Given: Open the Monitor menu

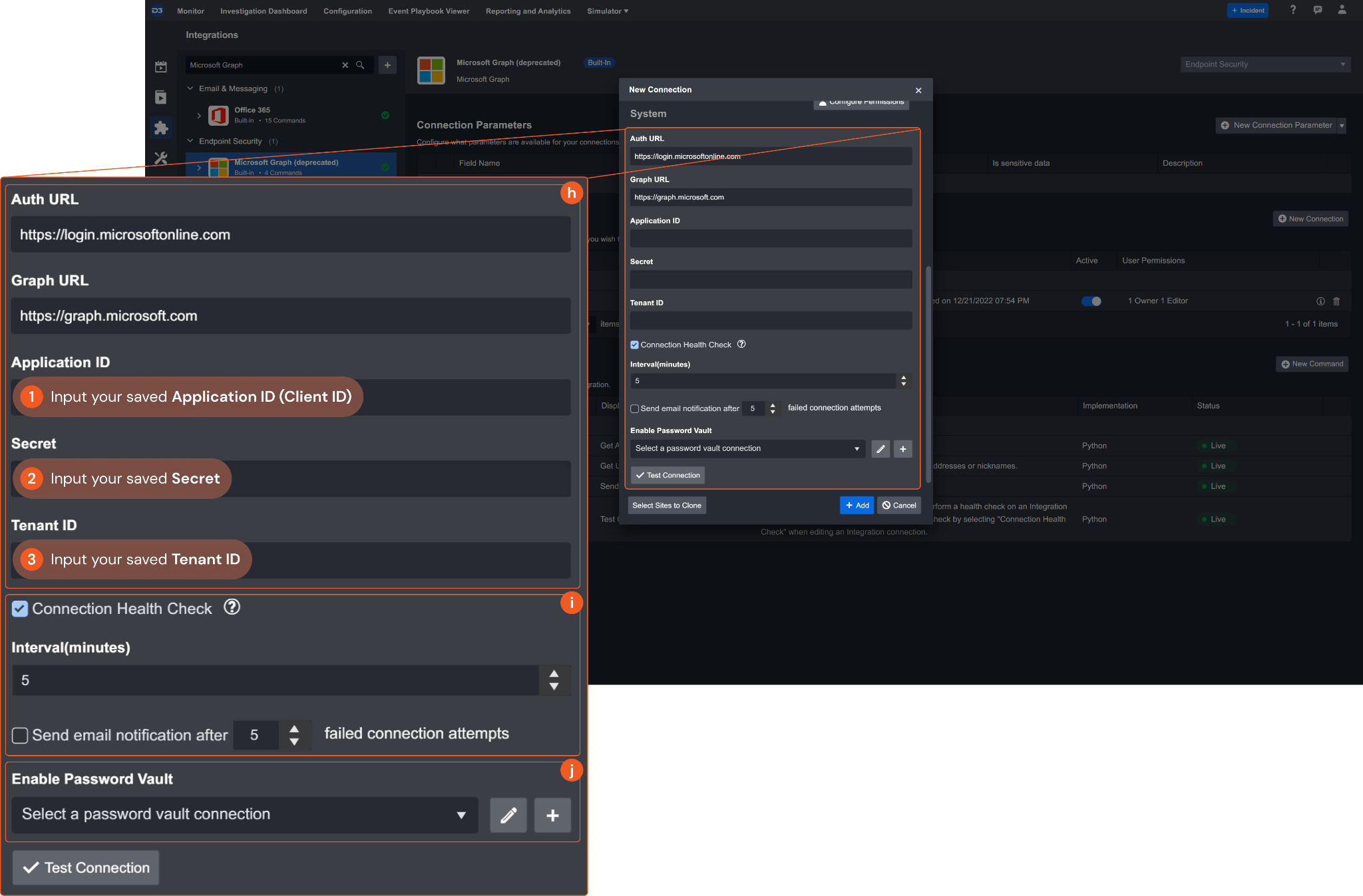Looking at the screenshot, I should coord(190,11).
